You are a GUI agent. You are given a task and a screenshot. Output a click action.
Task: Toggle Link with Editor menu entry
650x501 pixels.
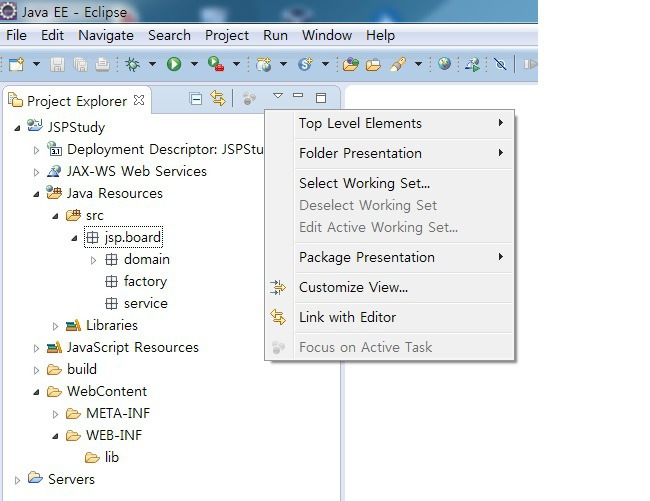390,317
